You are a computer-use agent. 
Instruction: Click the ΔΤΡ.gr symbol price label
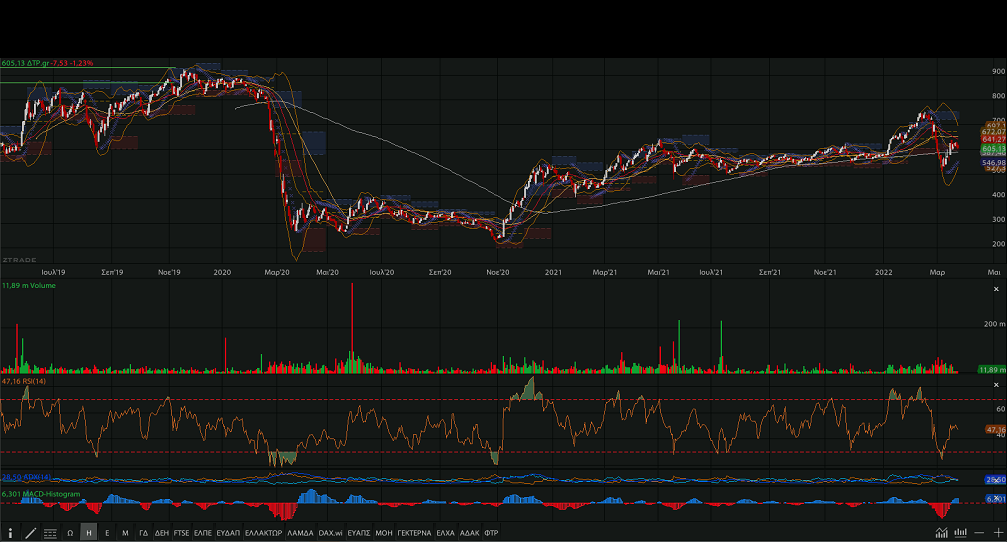coord(48,63)
